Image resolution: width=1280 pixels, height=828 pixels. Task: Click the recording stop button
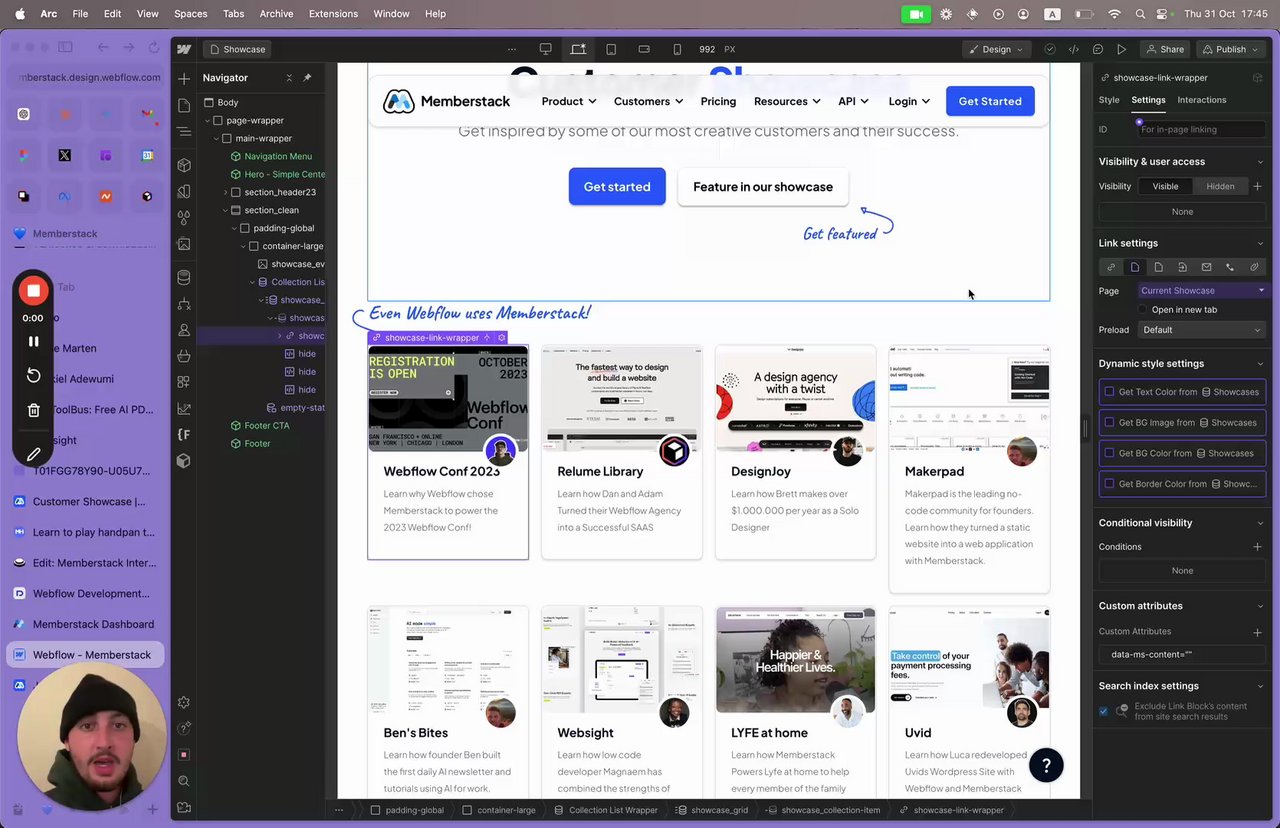click(33, 290)
